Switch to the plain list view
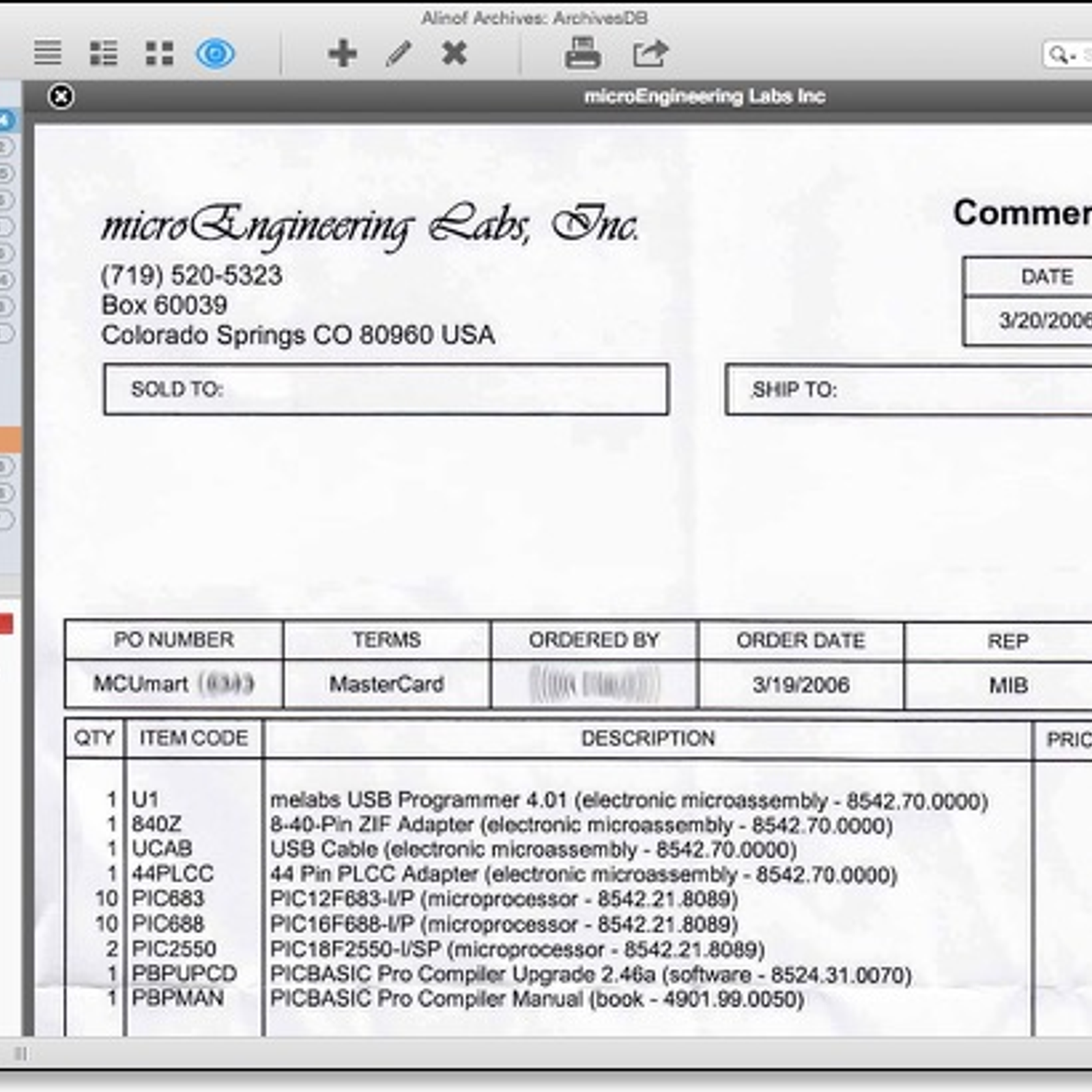Screen dimensions: 1092x1092 48,53
